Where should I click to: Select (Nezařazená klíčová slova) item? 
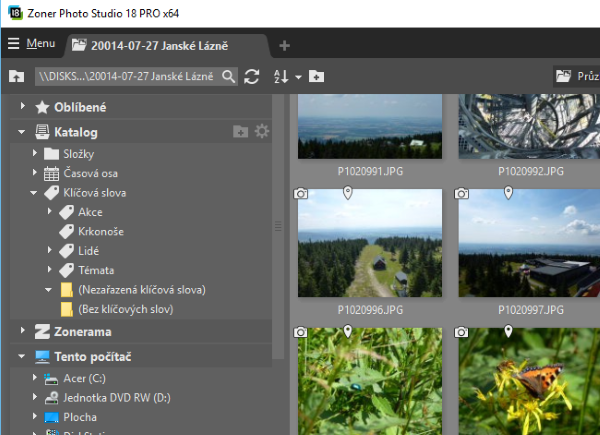click(x=142, y=290)
